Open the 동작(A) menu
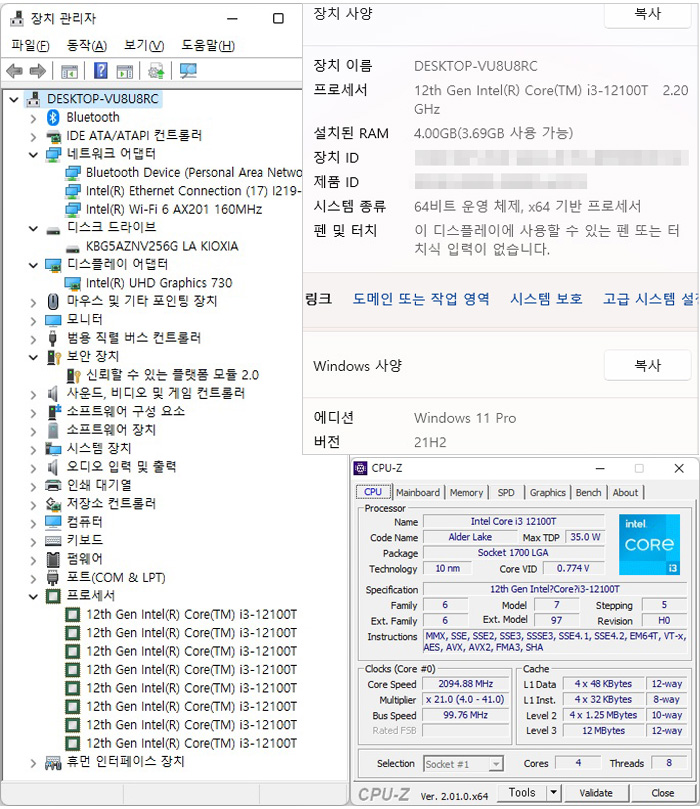 pyautogui.click(x=87, y=46)
